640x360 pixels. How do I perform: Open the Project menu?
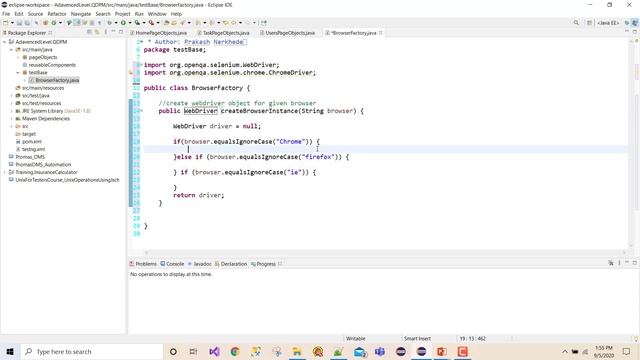coord(122,14)
